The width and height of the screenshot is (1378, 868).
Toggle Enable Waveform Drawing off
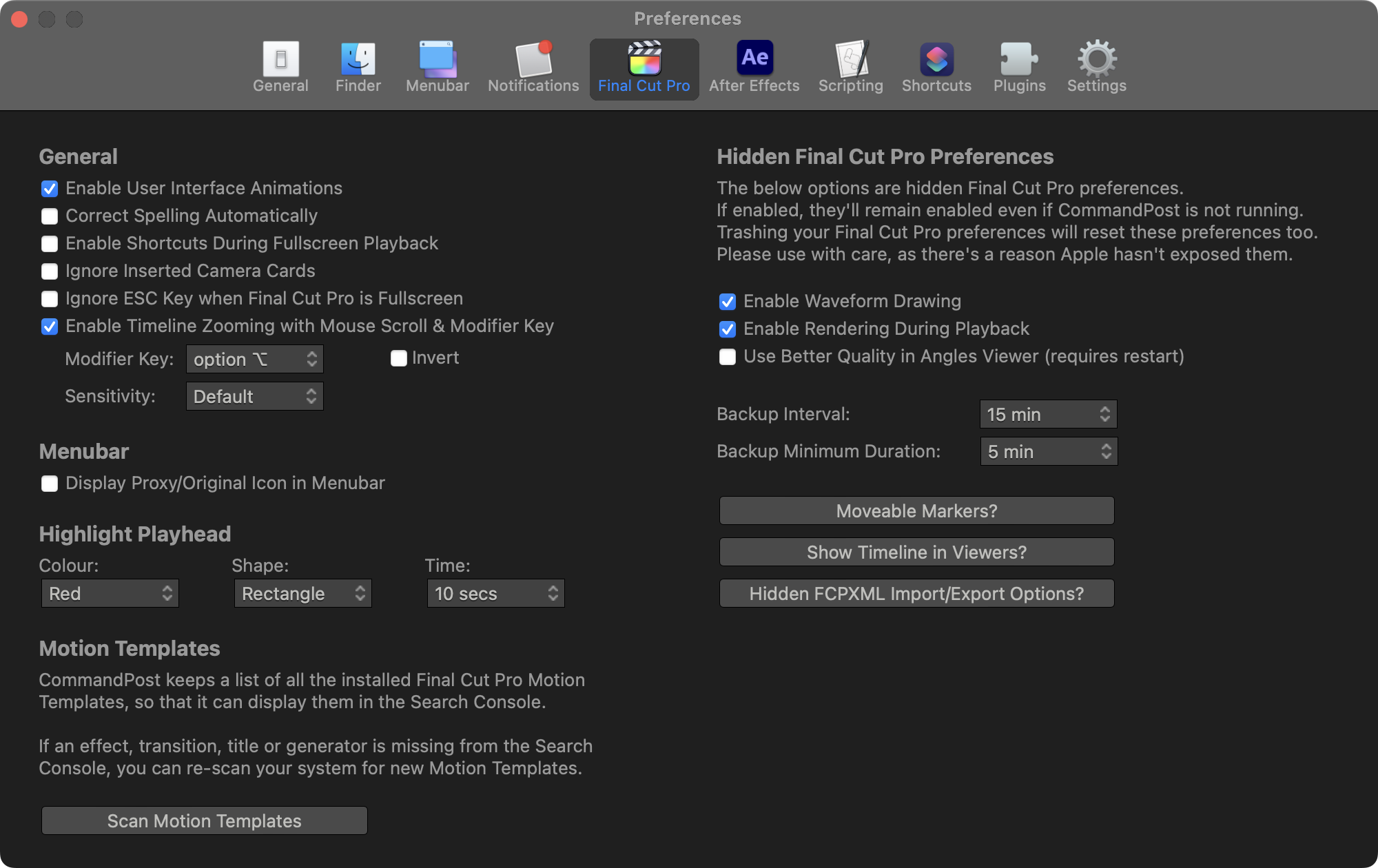coord(728,302)
